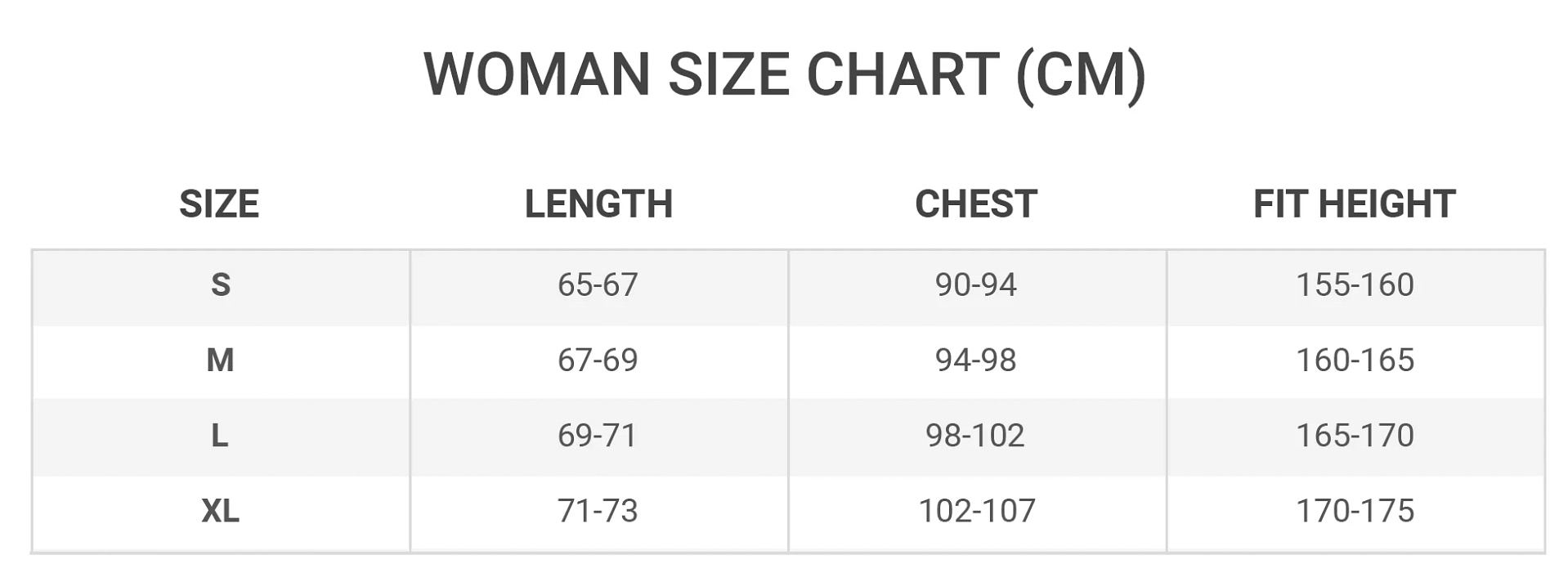The image size is (1568, 582).
Task: Select the FIT HEIGHT column header
Action: tap(1355, 204)
